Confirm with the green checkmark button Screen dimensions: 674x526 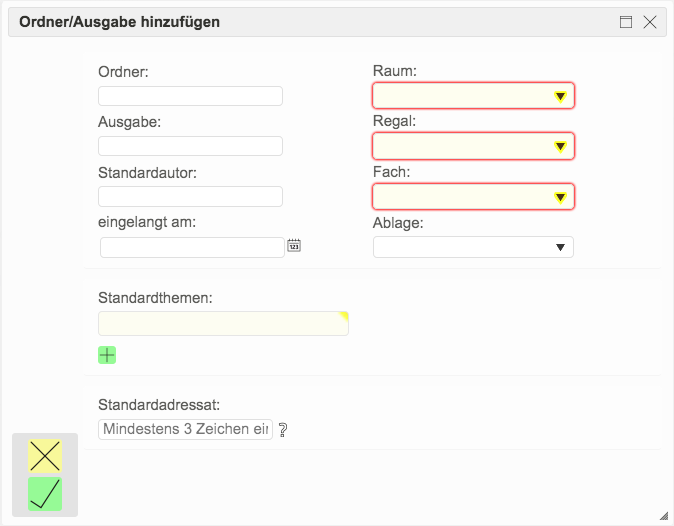tap(45, 494)
